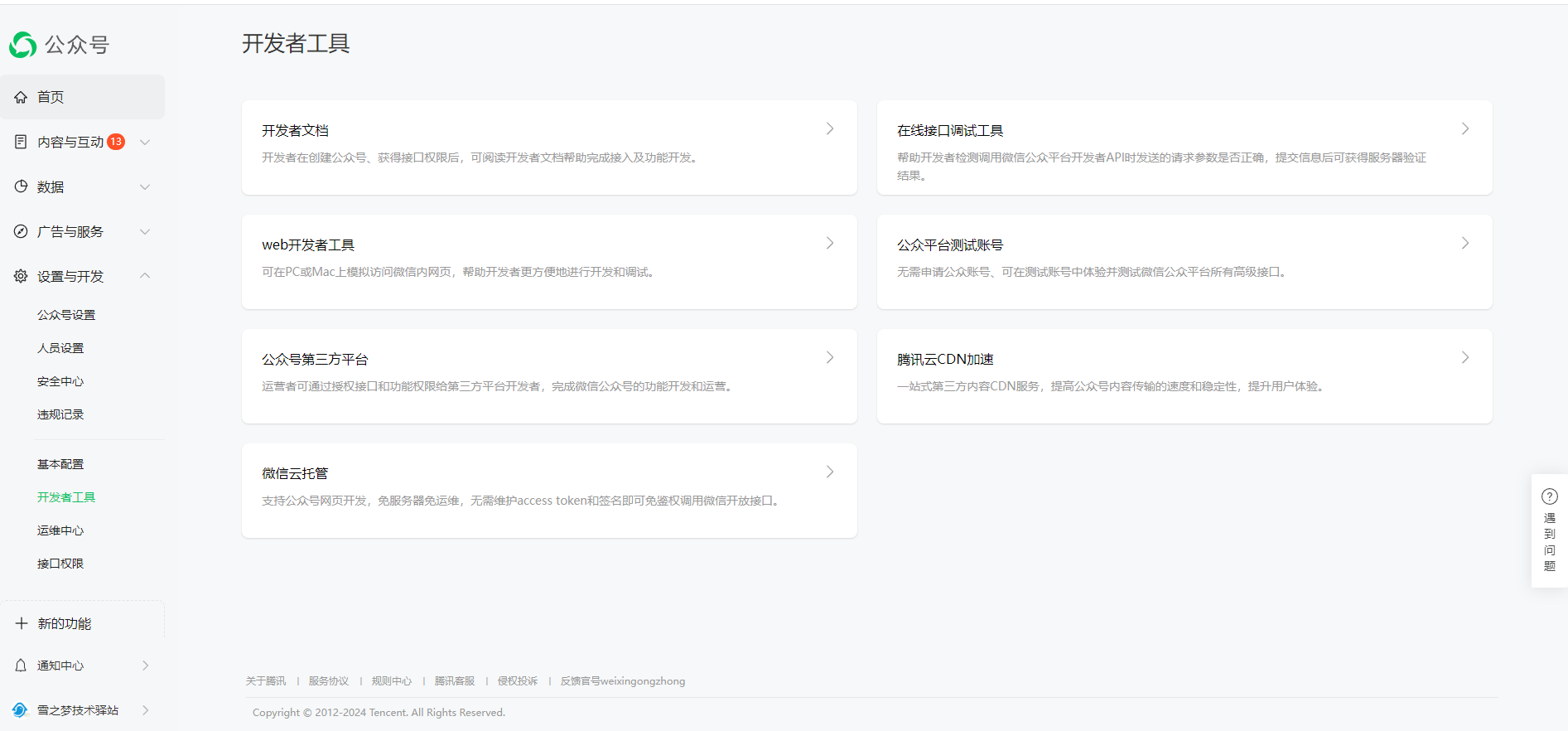The width and height of the screenshot is (1568, 731).
Task: Open 安全中心 submenu item
Action: 60,381
